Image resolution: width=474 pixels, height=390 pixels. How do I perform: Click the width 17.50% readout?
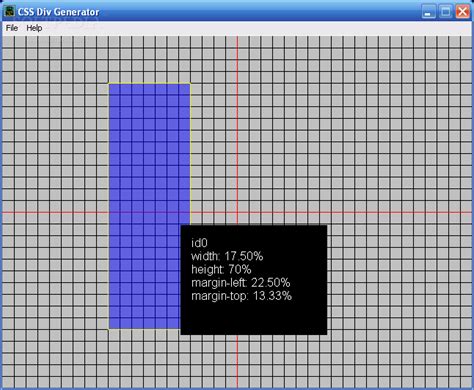pyautogui.click(x=227, y=256)
